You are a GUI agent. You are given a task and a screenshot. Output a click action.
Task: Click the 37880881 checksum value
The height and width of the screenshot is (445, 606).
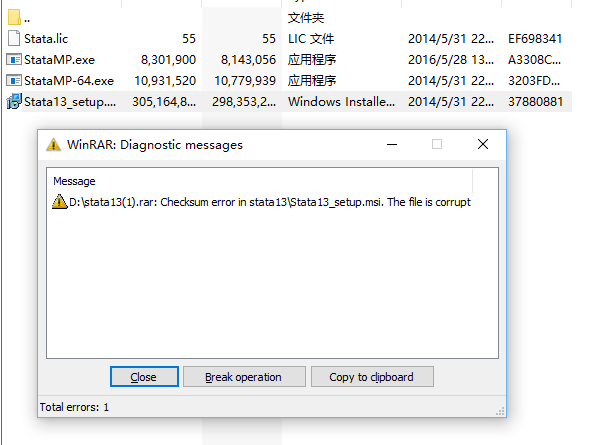pyautogui.click(x=535, y=102)
